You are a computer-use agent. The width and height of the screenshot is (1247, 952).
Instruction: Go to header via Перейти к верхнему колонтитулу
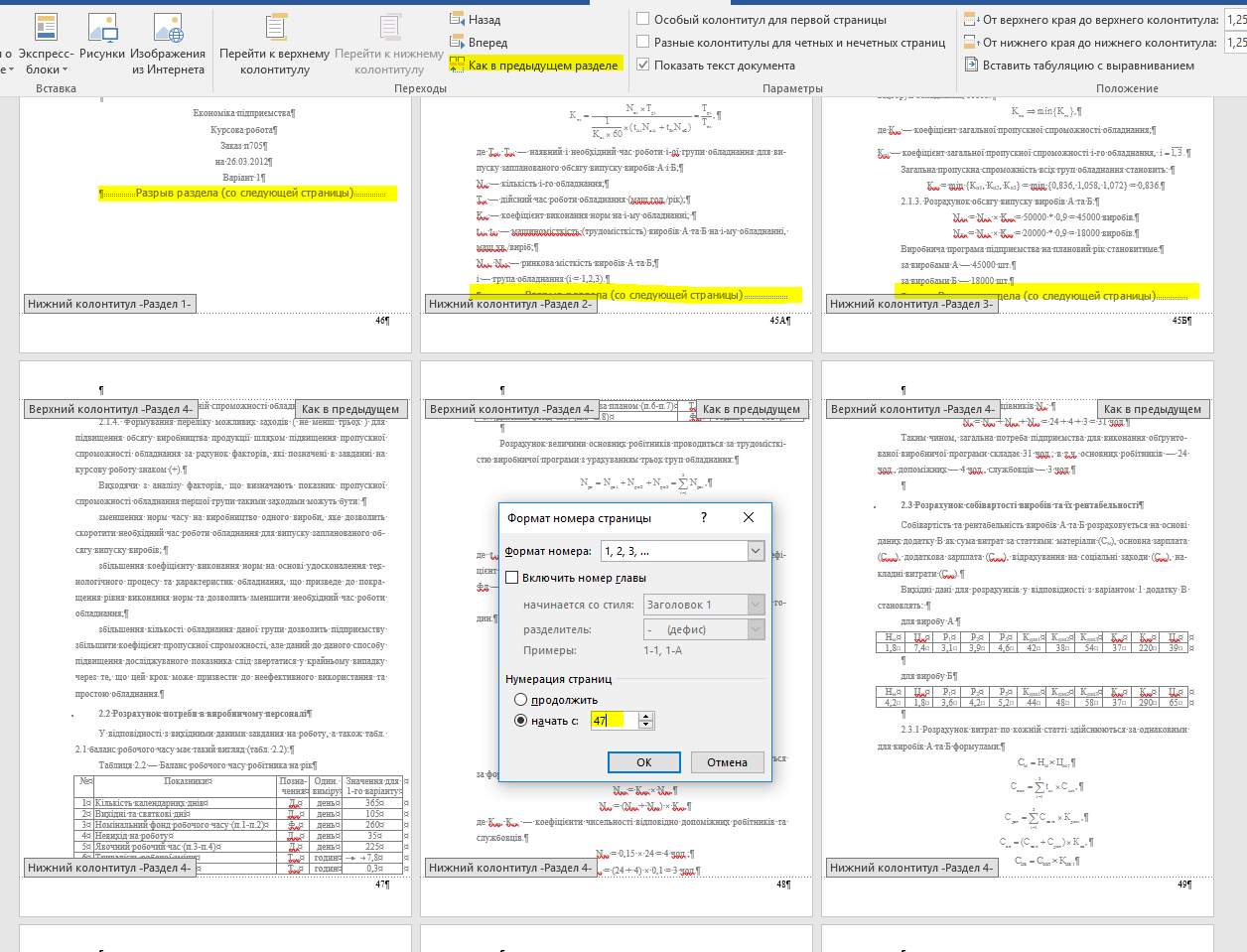(x=276, y=28)
